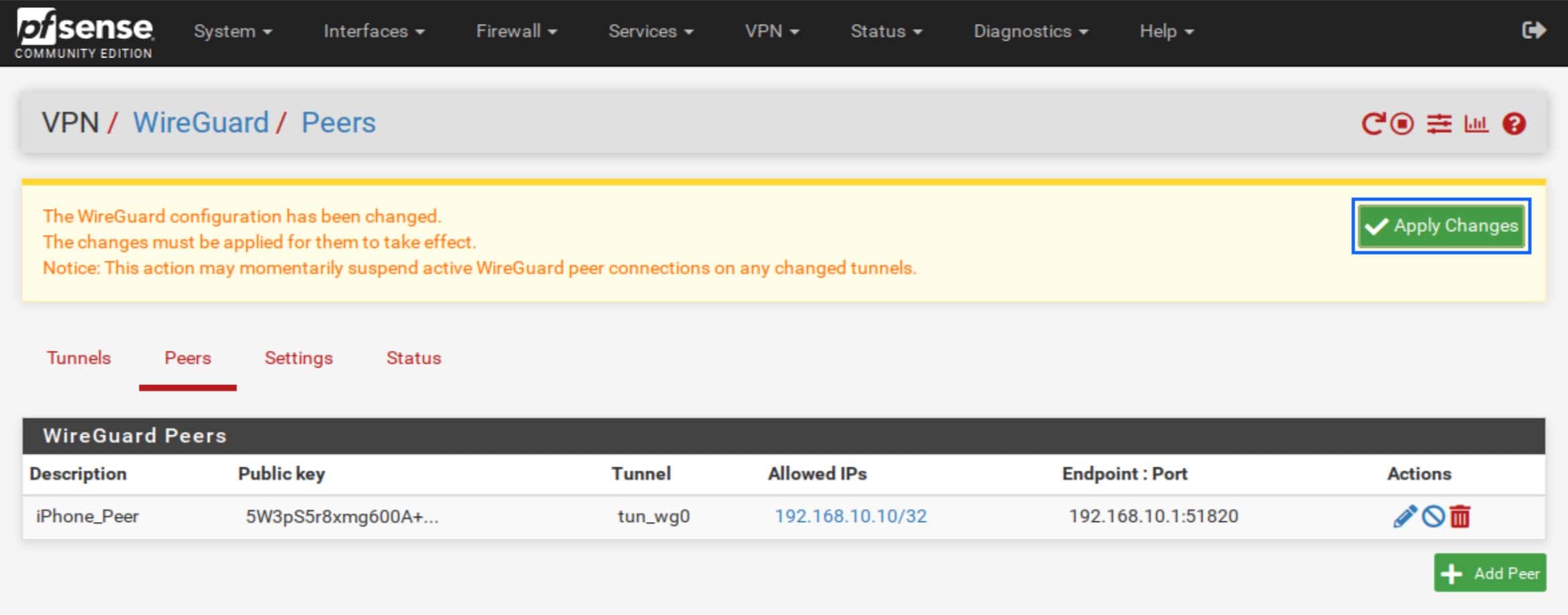1568x615 pixels.
Task: Click the 'configuration has been changed' notice line
Action: click(x=242, y=217)
